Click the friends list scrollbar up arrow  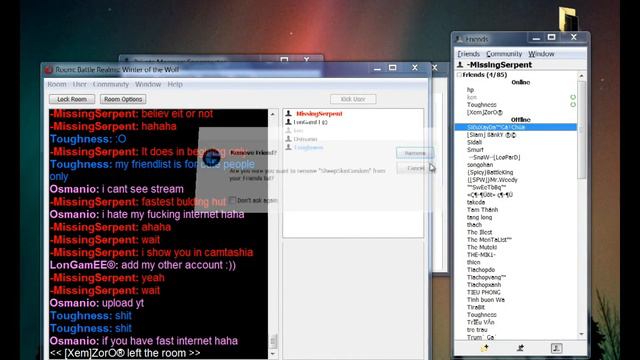[x=581, y=76]
